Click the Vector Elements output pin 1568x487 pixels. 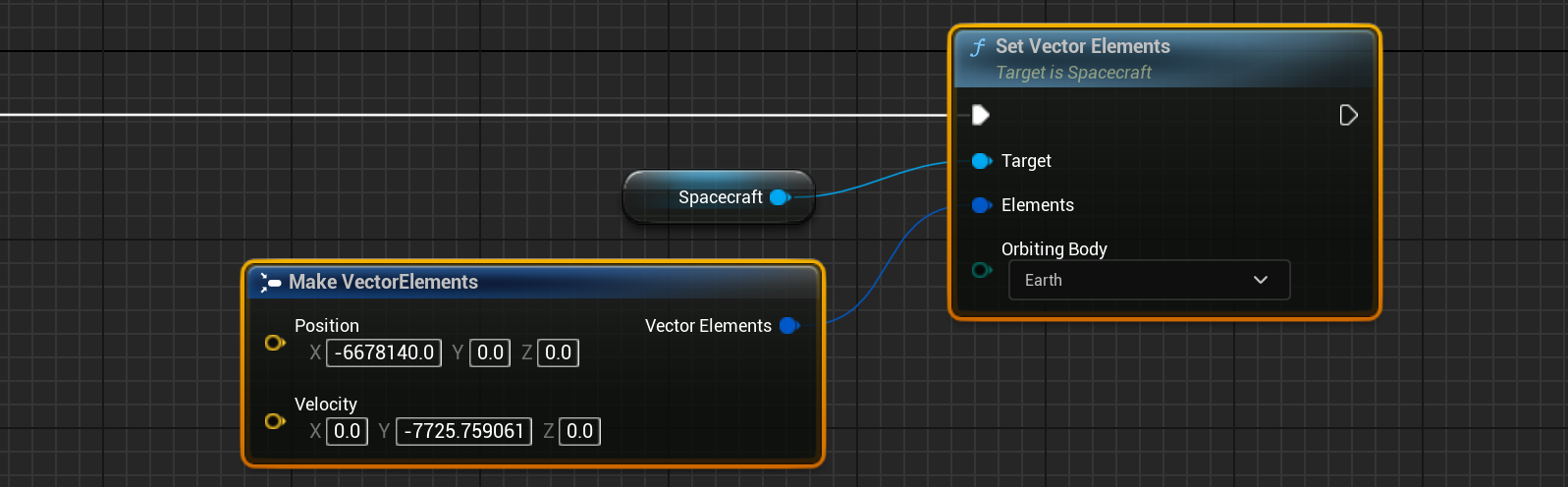click(x=788, y=326)
